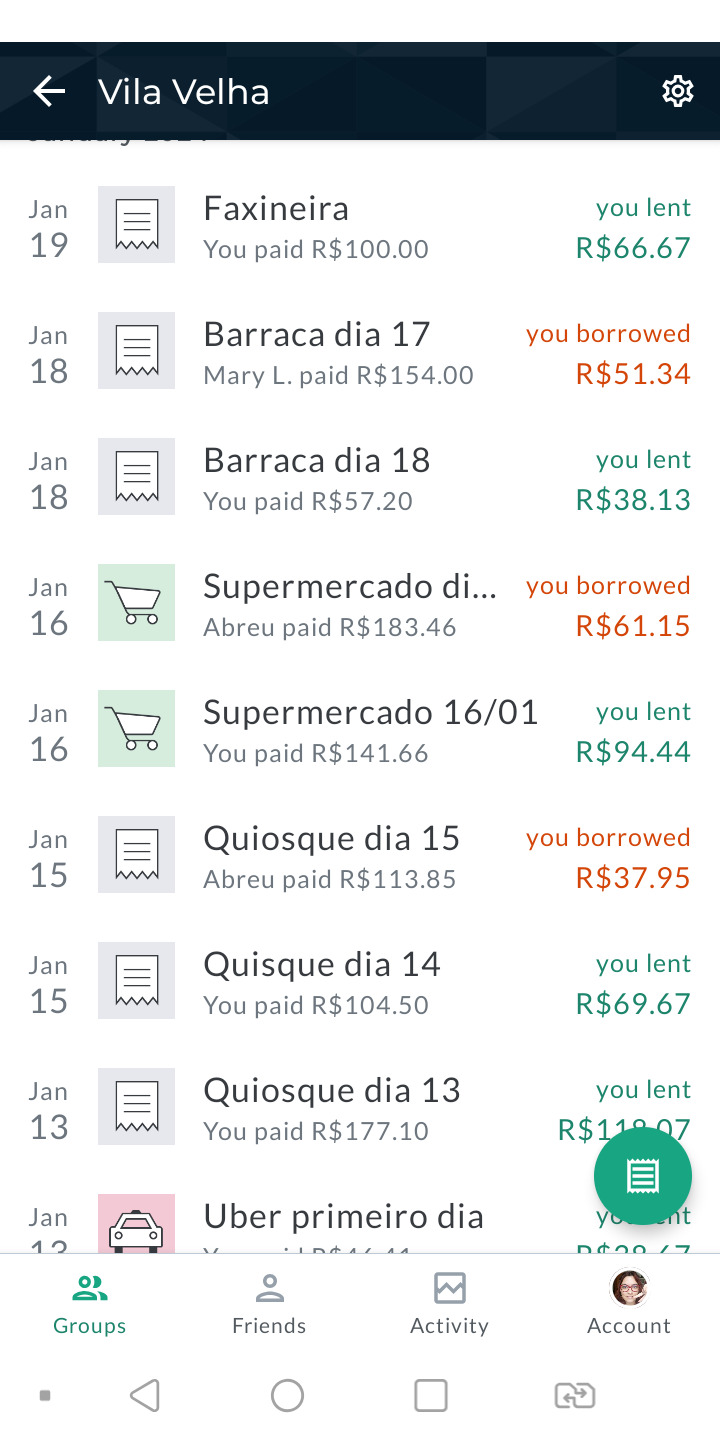Select the Groups tab
The width and height of the screenshot is (720, 1440).
pos(90,1303)
